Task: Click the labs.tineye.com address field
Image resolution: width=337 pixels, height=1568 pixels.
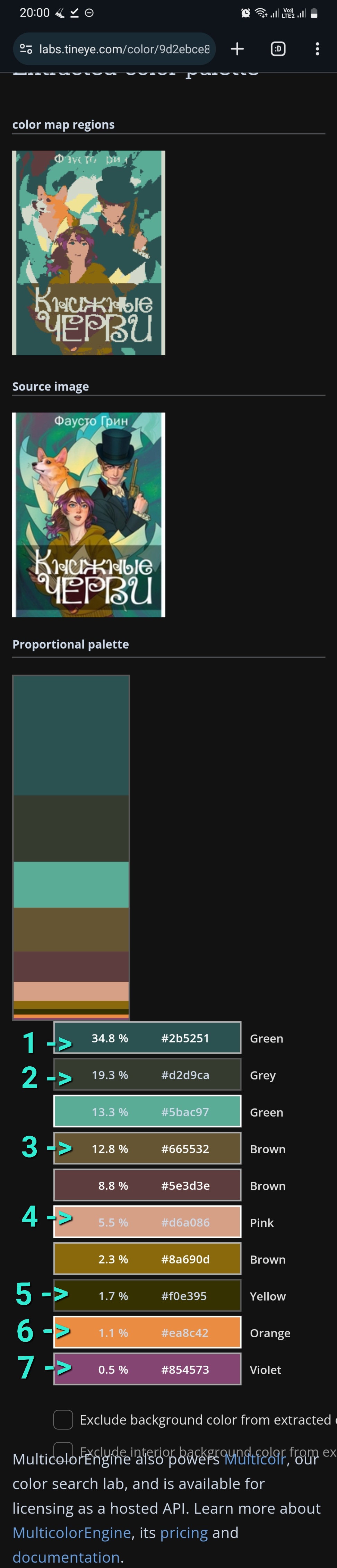Action: pos(124,49)
